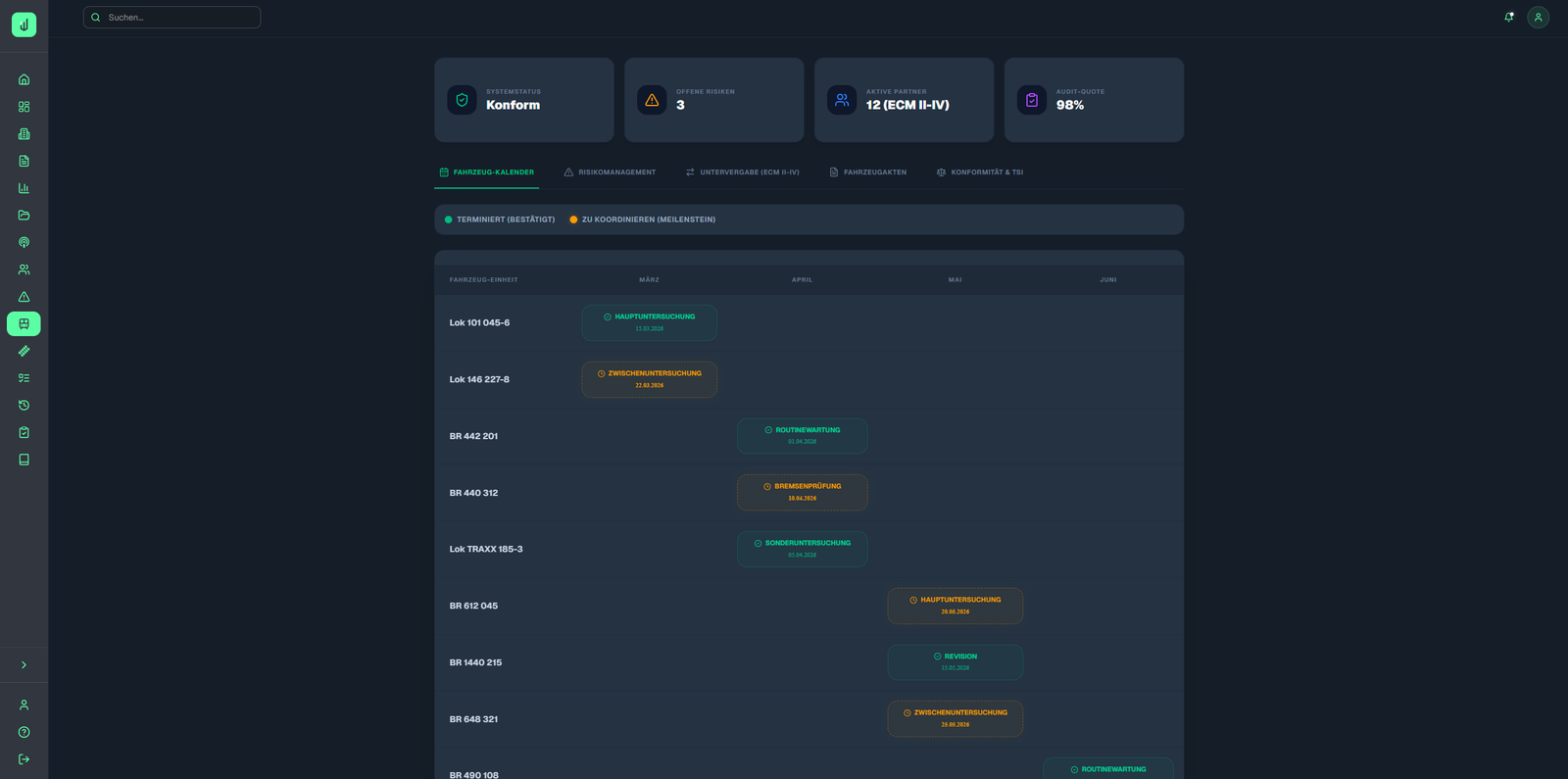Click the Hauptuntersuchung event for Lok 101 045-6
The height and width of the screenshot is (779, 1568).
649,322
